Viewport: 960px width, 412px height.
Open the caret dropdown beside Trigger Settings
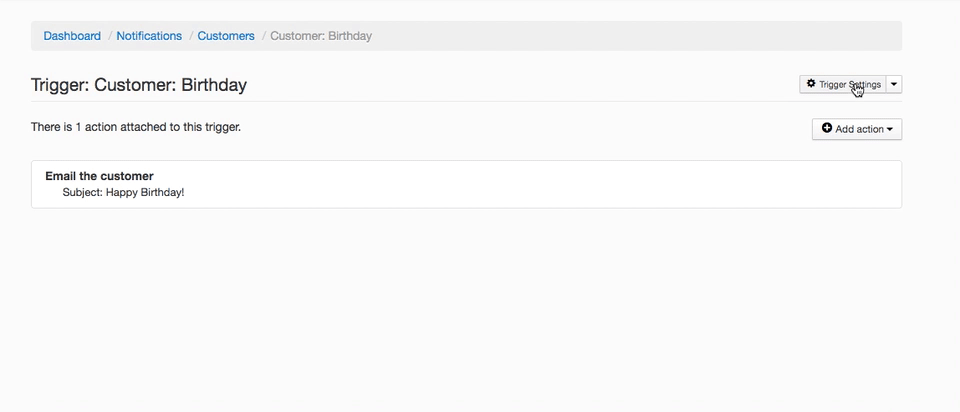click(x=894, y=84)
